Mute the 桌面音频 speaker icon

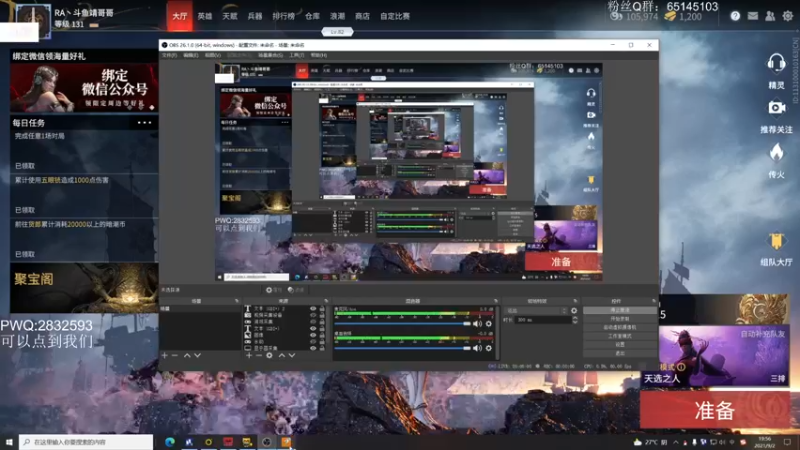pos(477,348)
